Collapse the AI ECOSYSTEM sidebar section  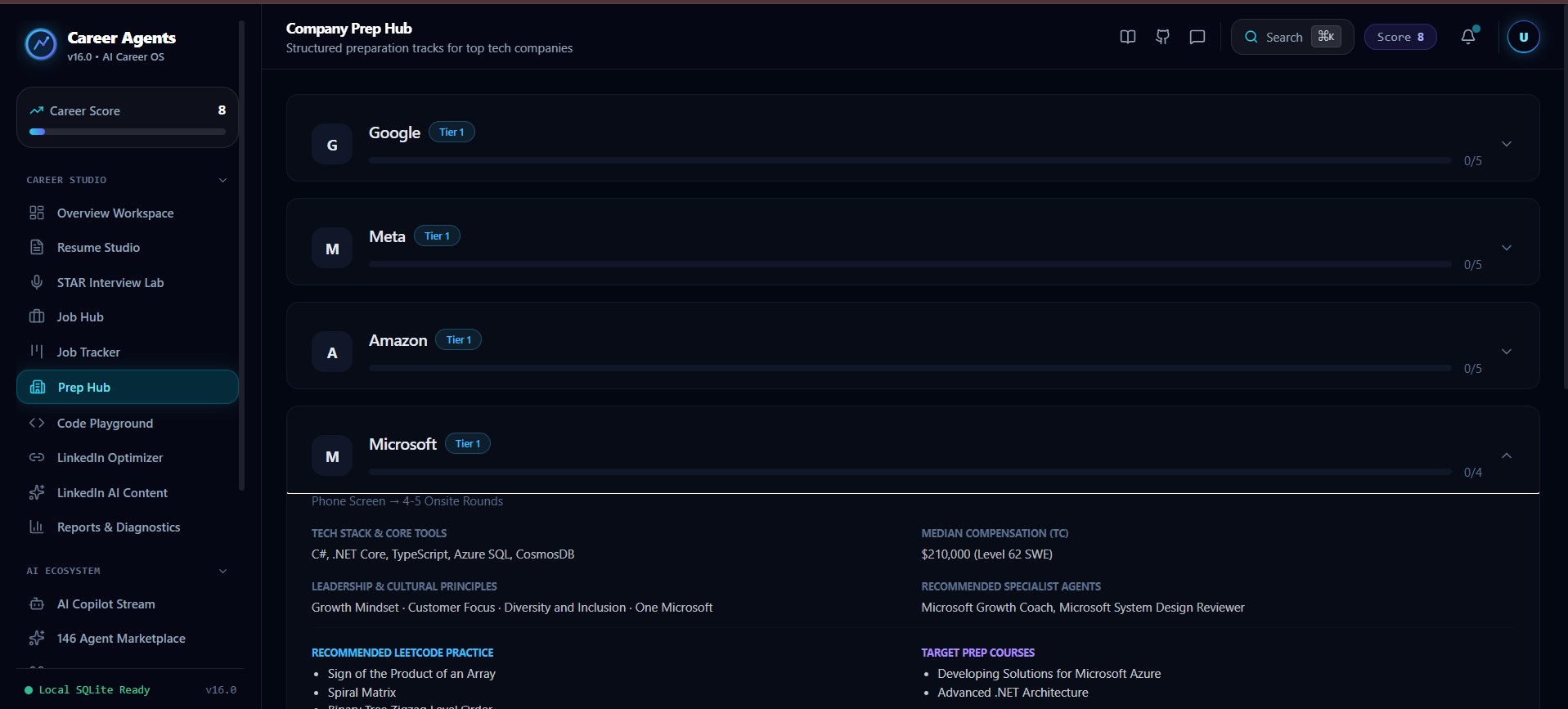(222, 571)
